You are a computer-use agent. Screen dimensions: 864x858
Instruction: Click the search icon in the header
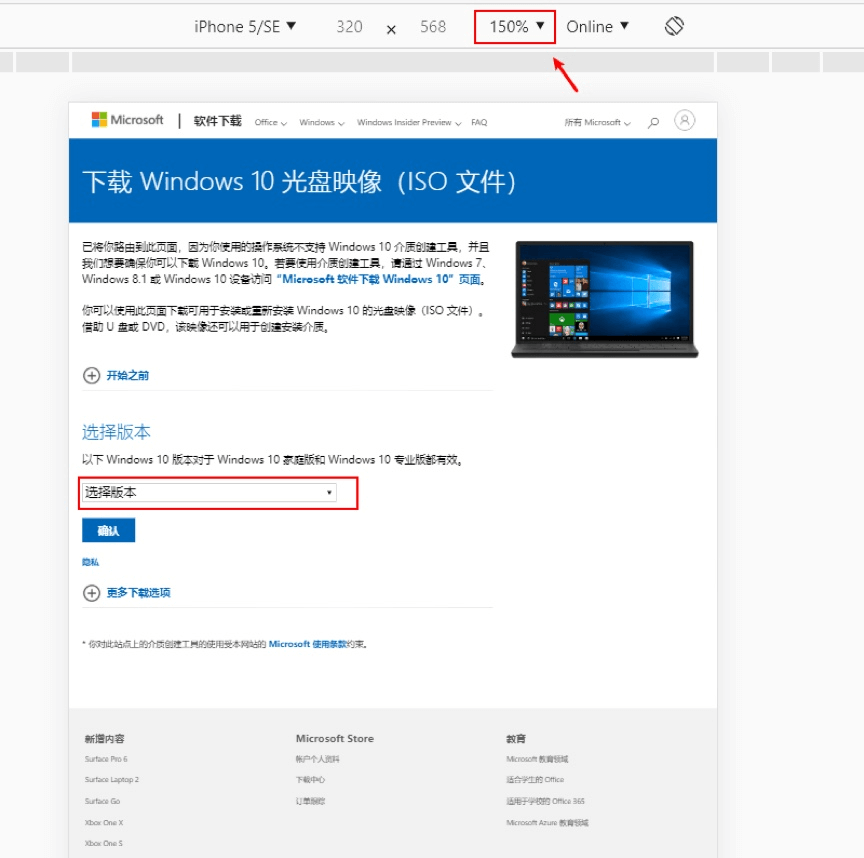coord(653,121)
